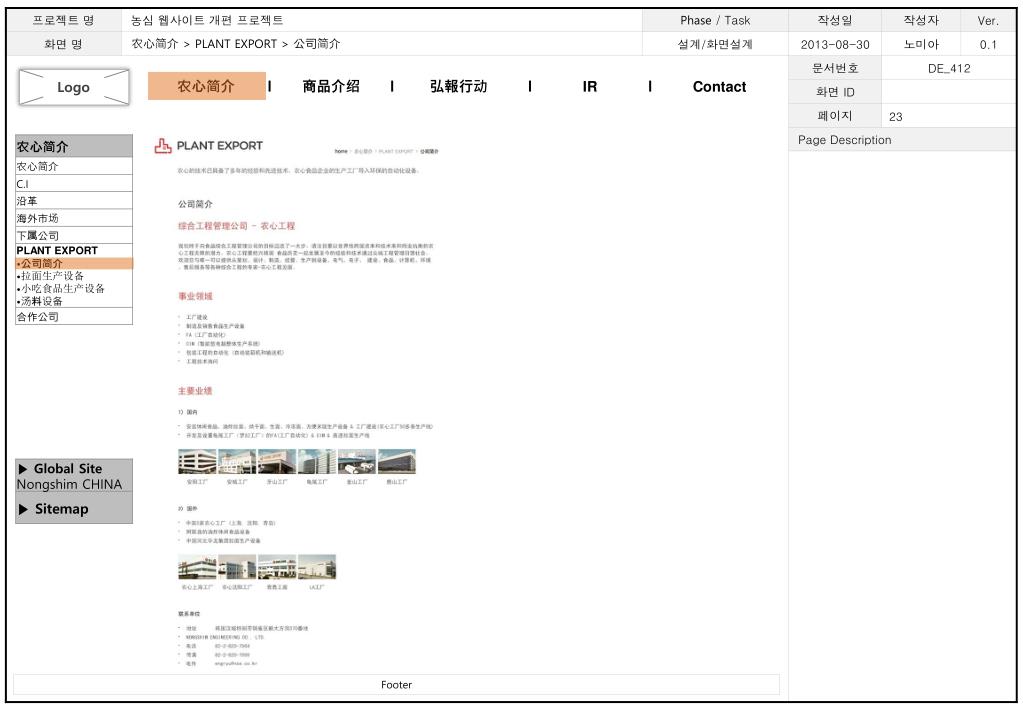Open the Global Site link
Screen dimensions: 1023x708
pos(68,469)
